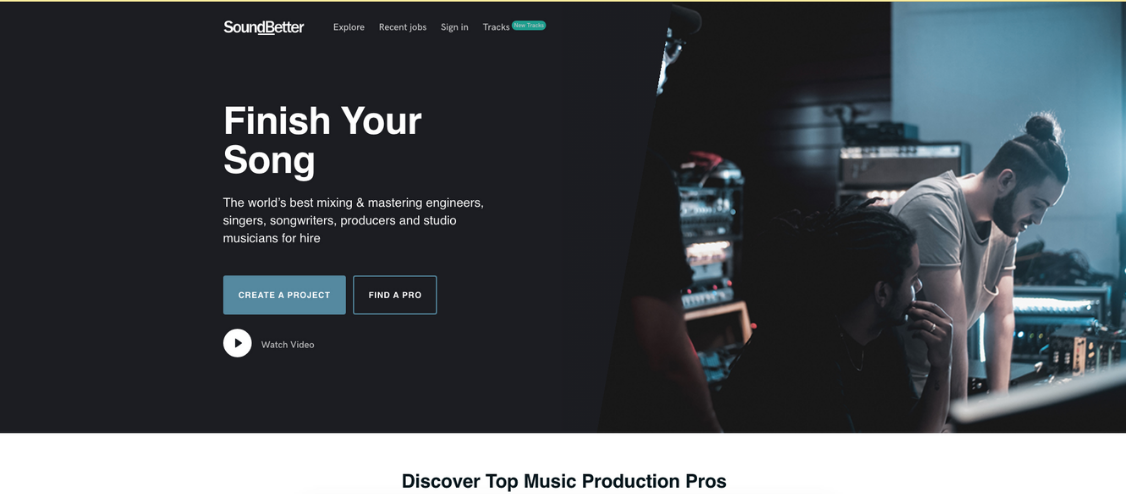Go to Recent jobs
Image resolution: width=1126 pixels, height=494 pixels.
pyautogui.click(x=403, y=27)
